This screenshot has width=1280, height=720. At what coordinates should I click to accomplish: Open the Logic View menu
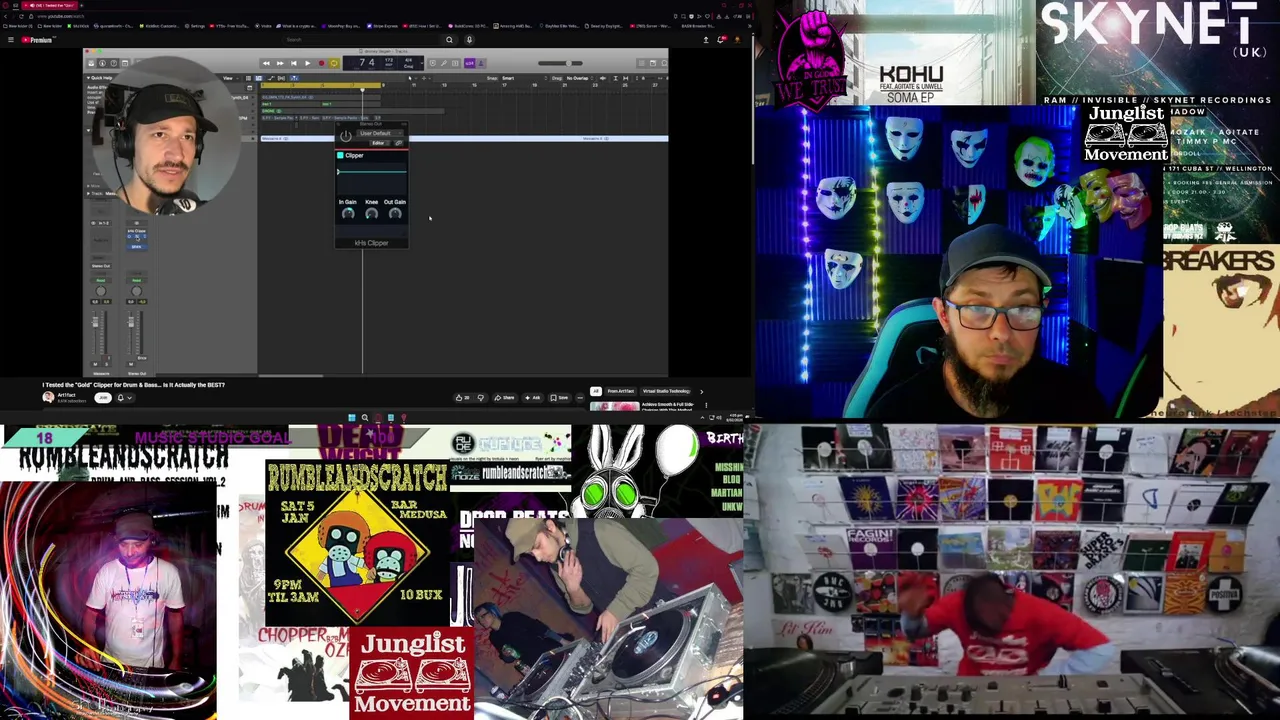(x=230, y=78)
